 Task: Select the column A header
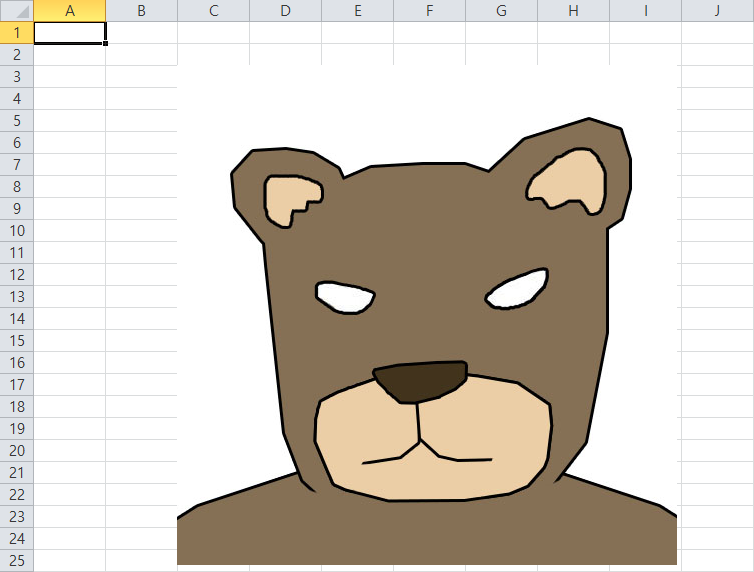(x=70, y=11)
